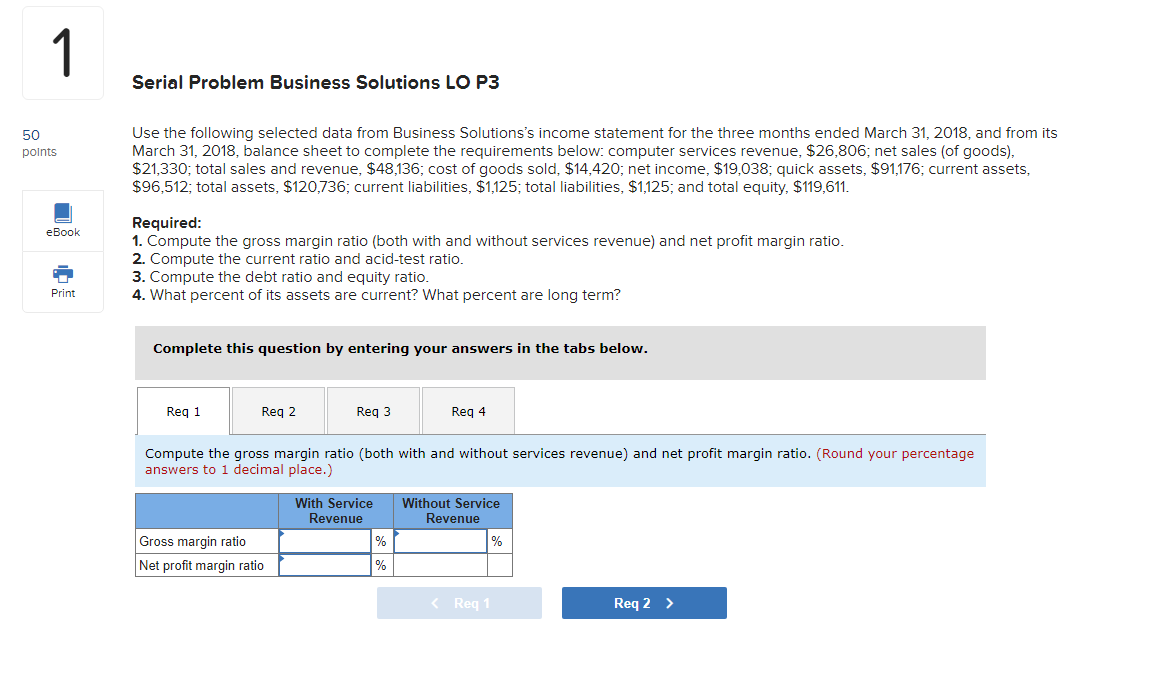Click the net profit margin ratio input field
Image resolution: width=1149 pixels, height=675 pixels.
(x=325, y=564)
